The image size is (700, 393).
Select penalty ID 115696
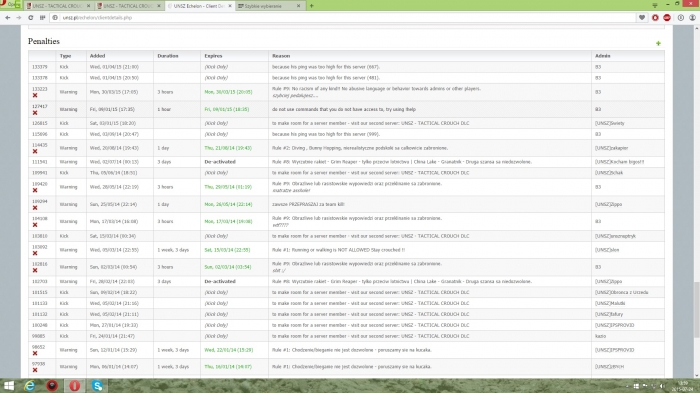40,134
